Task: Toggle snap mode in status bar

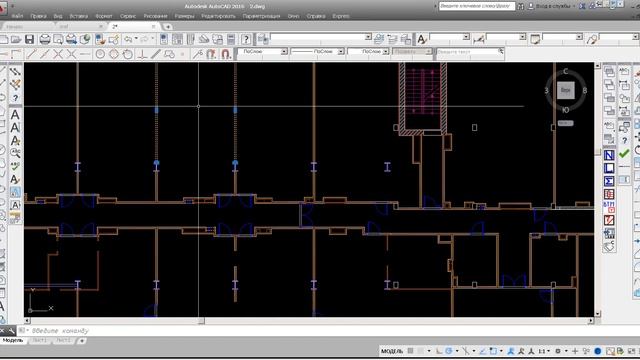Action: [x=420, y=351]
